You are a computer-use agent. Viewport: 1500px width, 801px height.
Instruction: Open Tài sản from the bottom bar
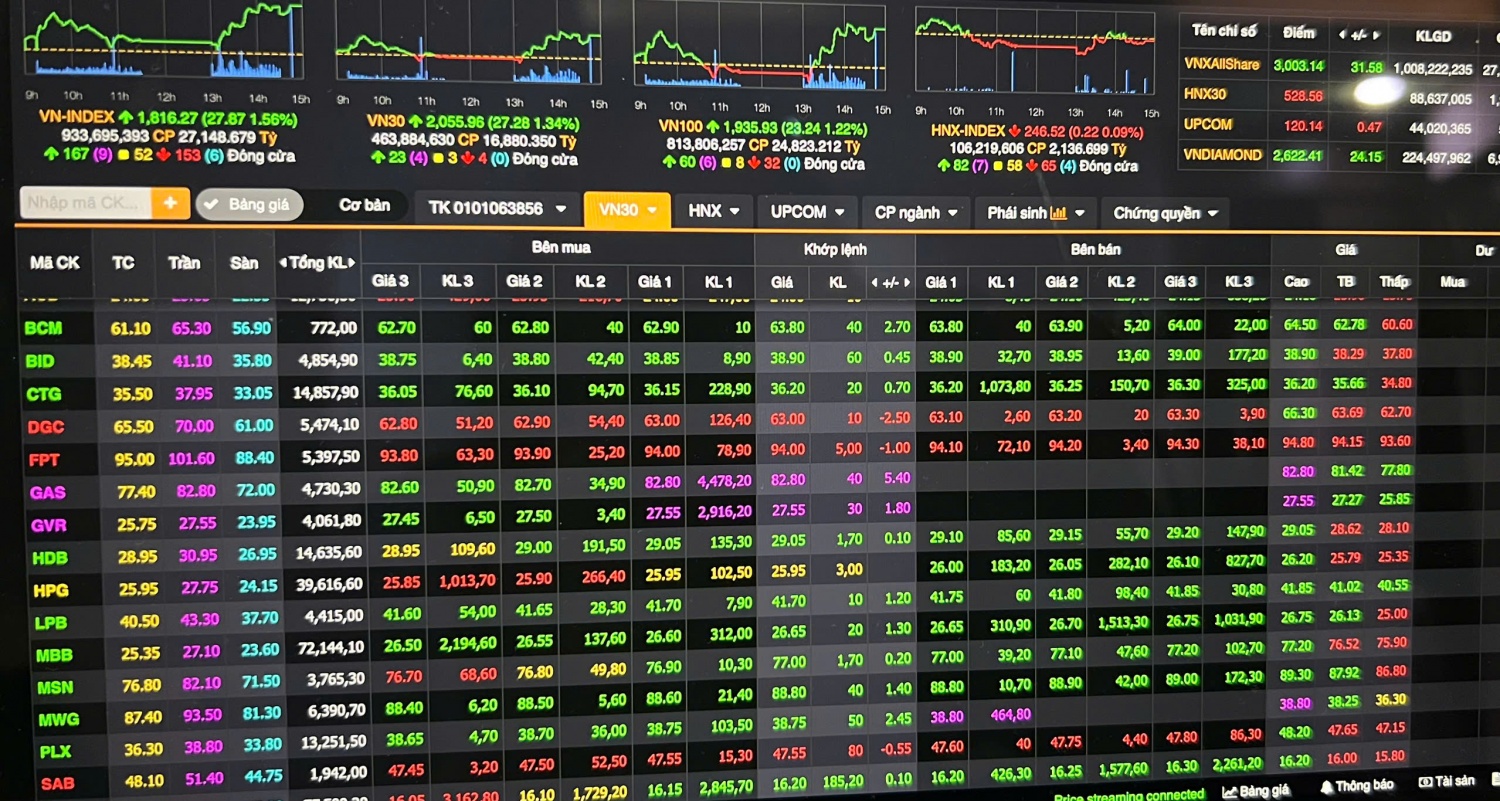click(x=1446, y=783)
